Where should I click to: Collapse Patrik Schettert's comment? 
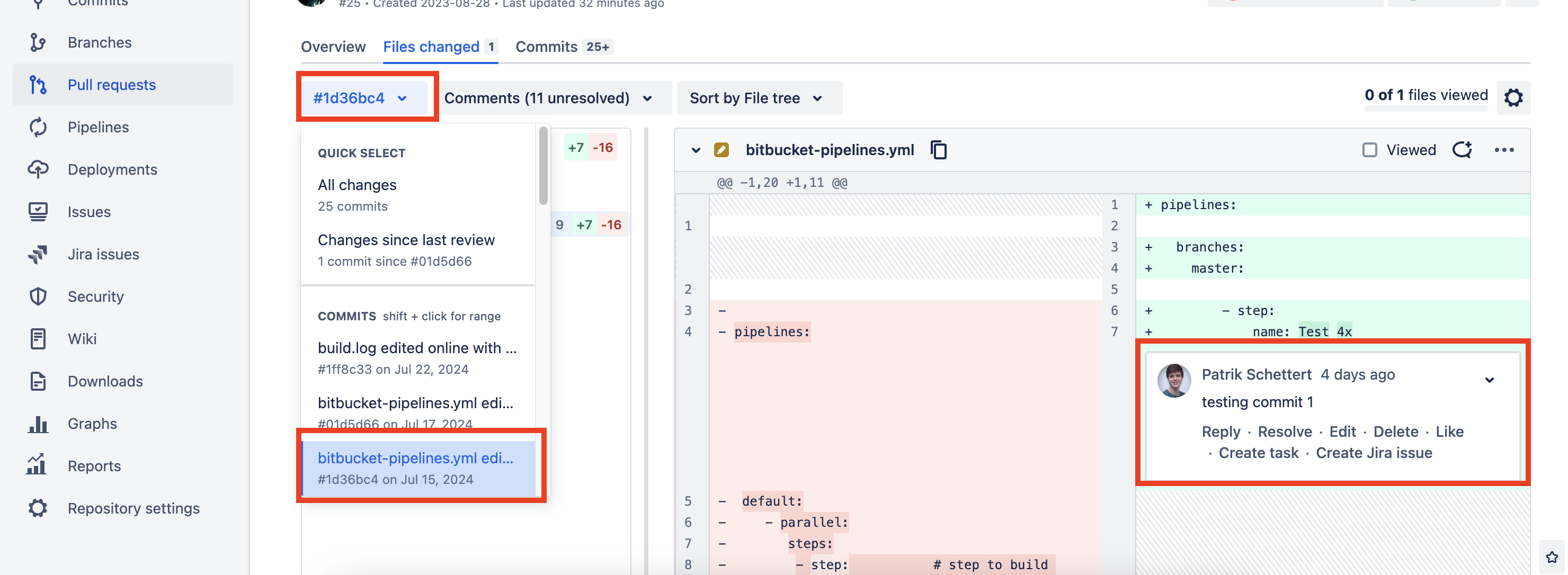pos(1490,380)
